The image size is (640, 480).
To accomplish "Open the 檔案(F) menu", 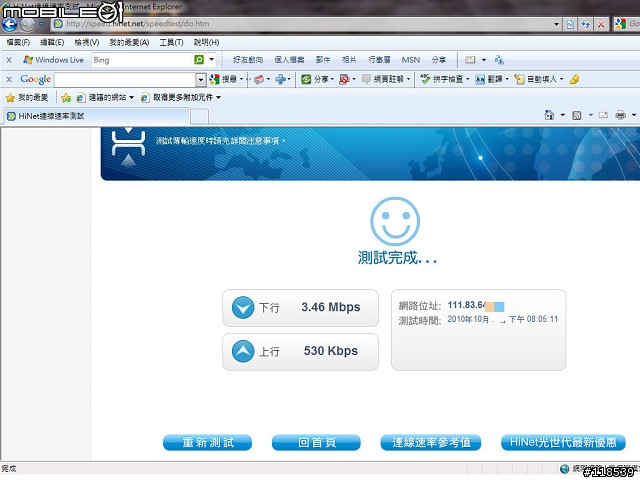I will click(x=18, y=42).
